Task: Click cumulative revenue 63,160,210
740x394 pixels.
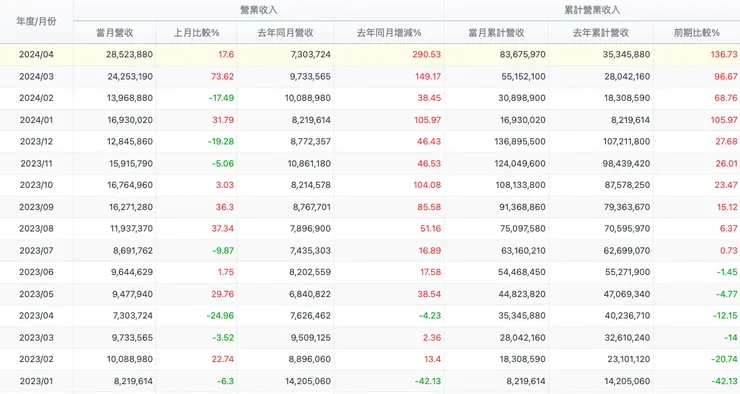Action: (523, 251)
